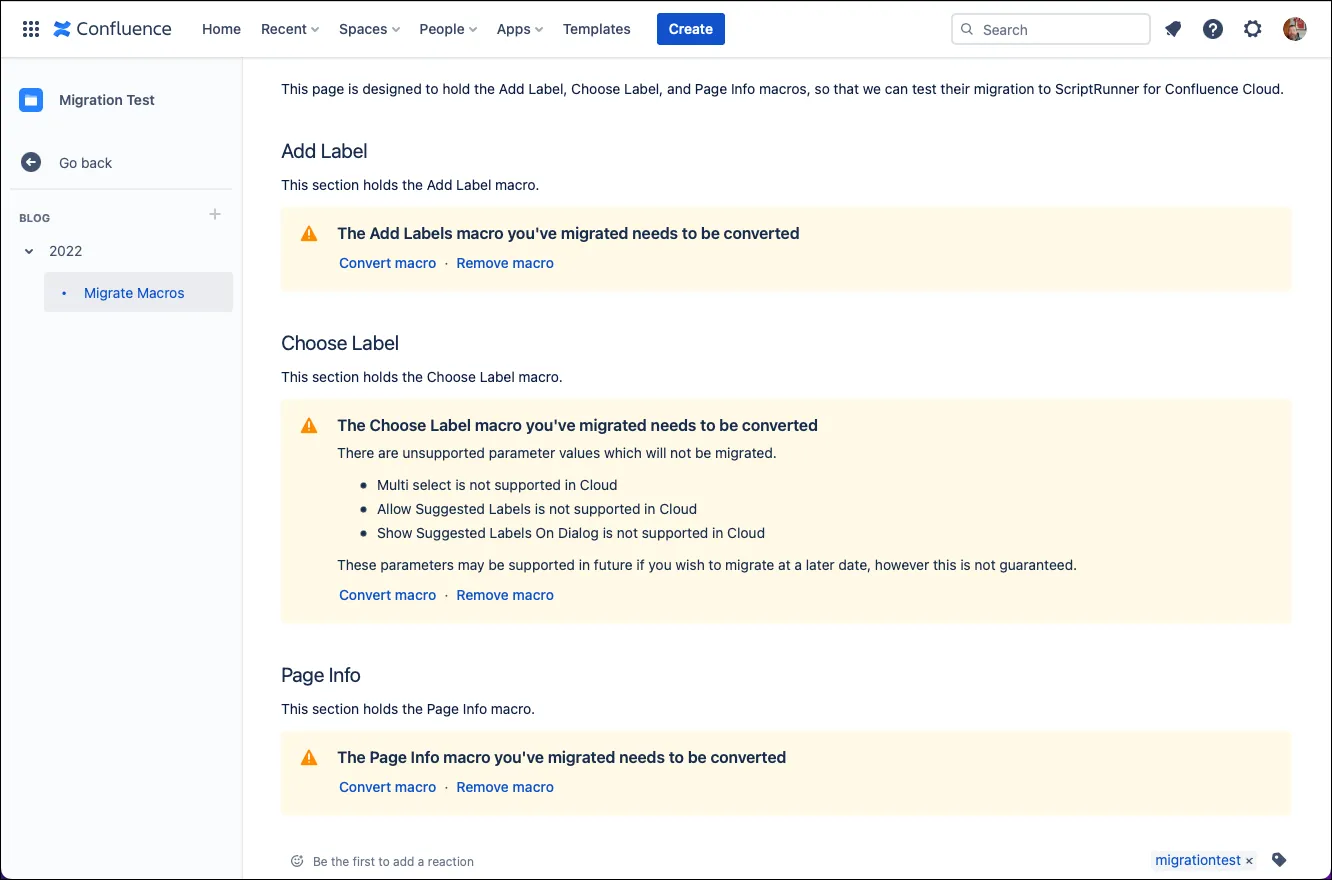This screenshot has height=880, width=1332.
Task: Open Templates in top navigation
Action: (x=597, y=29)
